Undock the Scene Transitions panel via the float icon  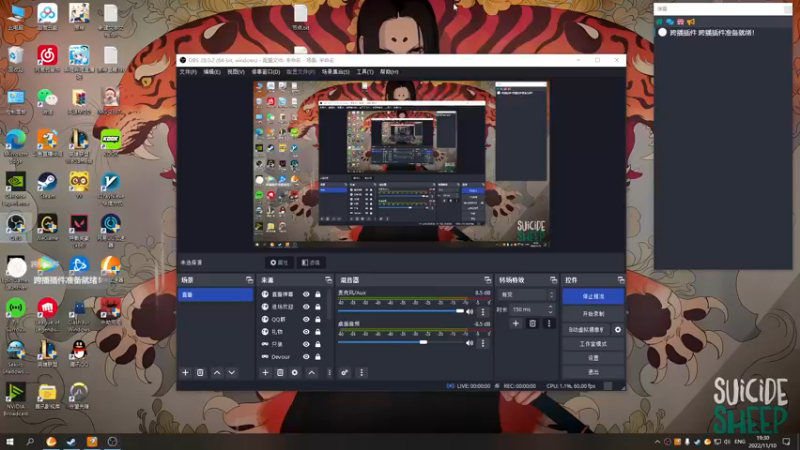tap(553, 280)
